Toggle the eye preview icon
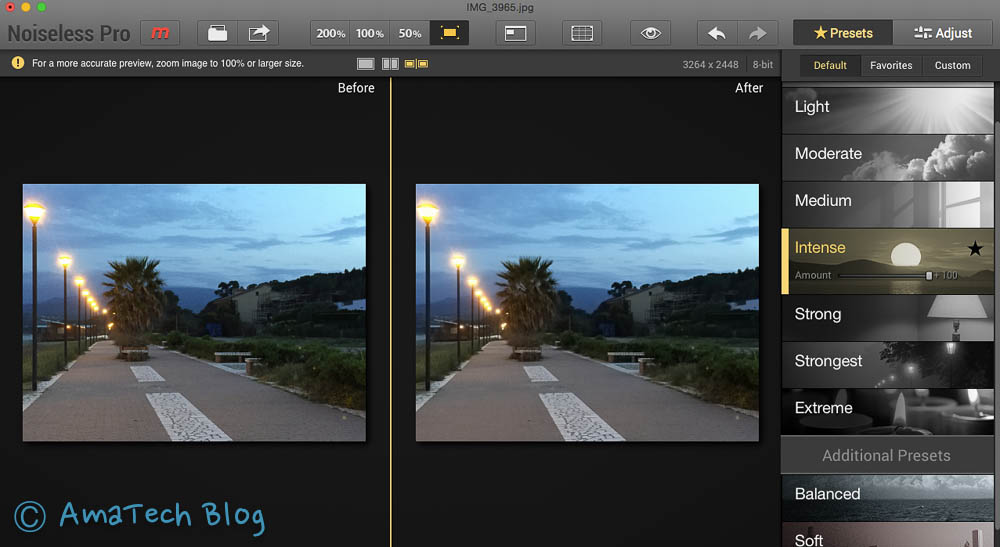 (651, 33)
